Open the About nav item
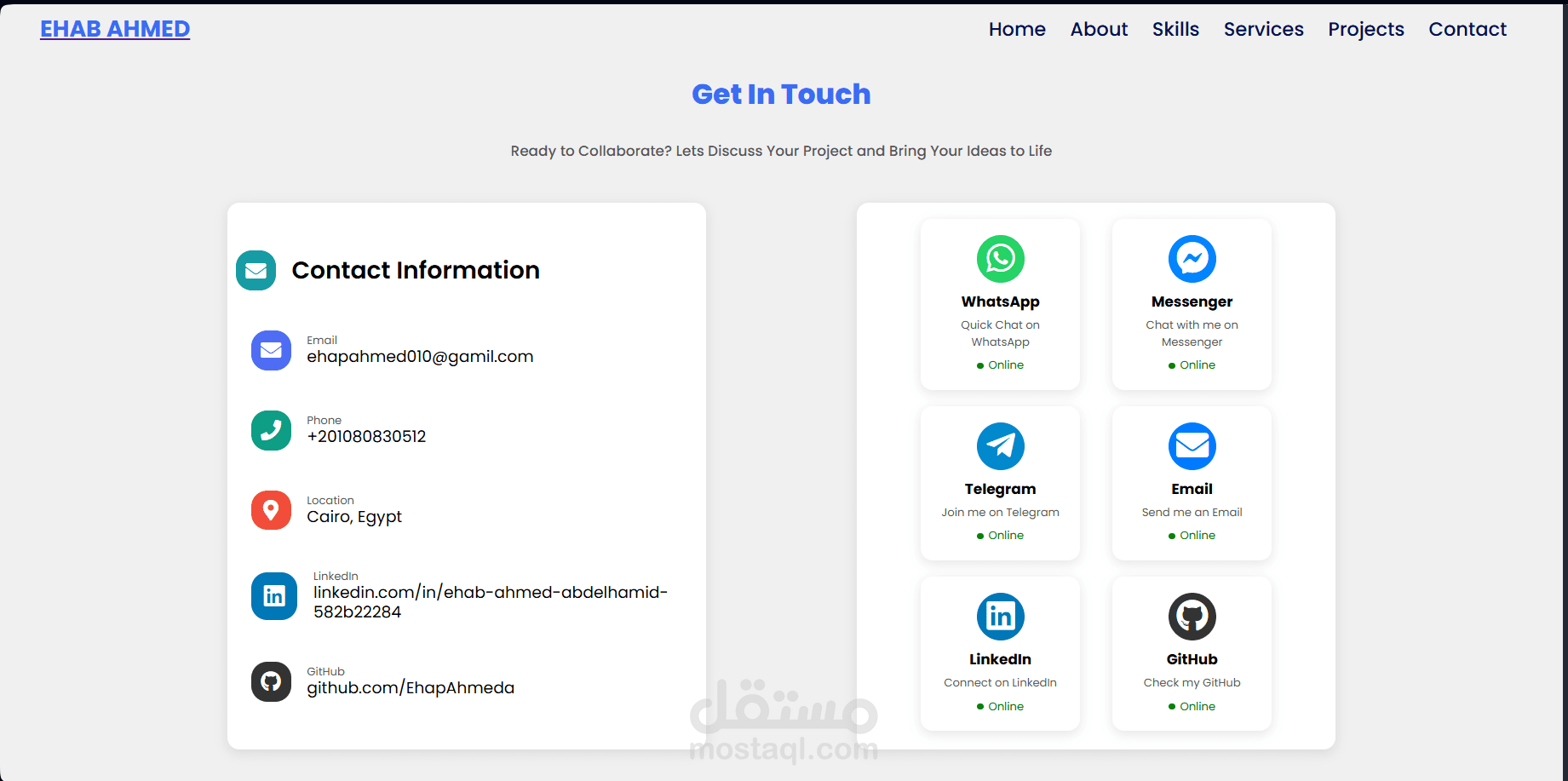This screenshot has width=1568, height=781. click(1099, 29)
